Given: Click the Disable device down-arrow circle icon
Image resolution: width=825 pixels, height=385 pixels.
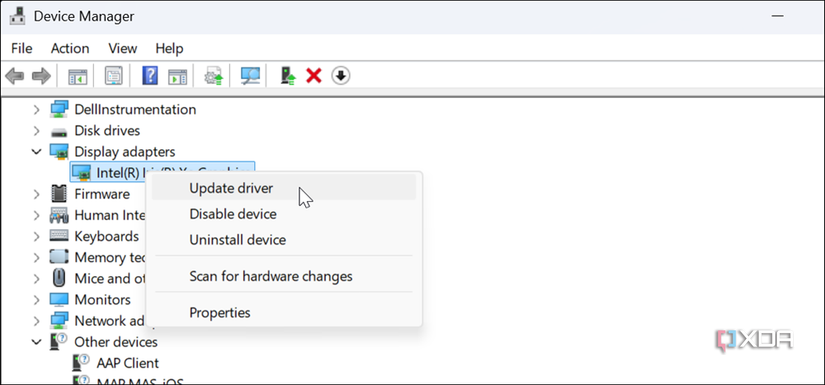Looking at the screenshot, I should click(x=341, y=76).
